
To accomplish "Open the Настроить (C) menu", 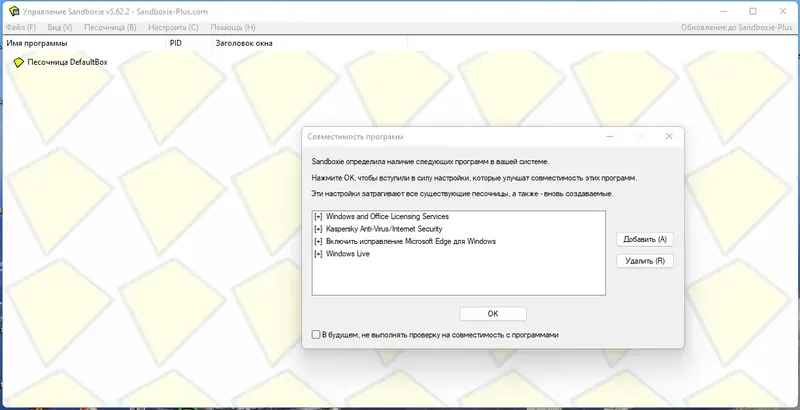I will [173, 28].
